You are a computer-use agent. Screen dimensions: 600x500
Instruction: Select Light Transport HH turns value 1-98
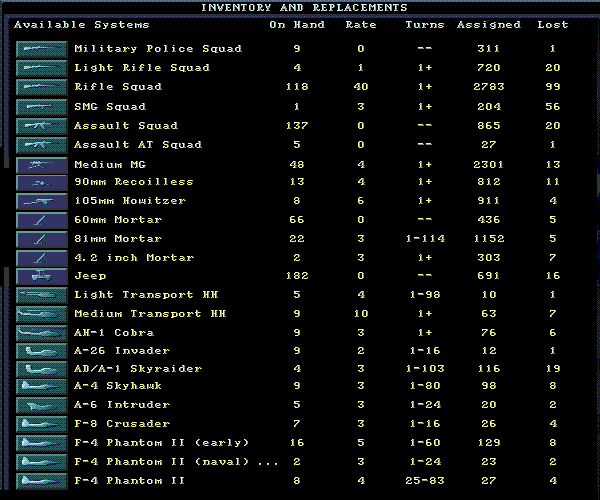(425, 295)
